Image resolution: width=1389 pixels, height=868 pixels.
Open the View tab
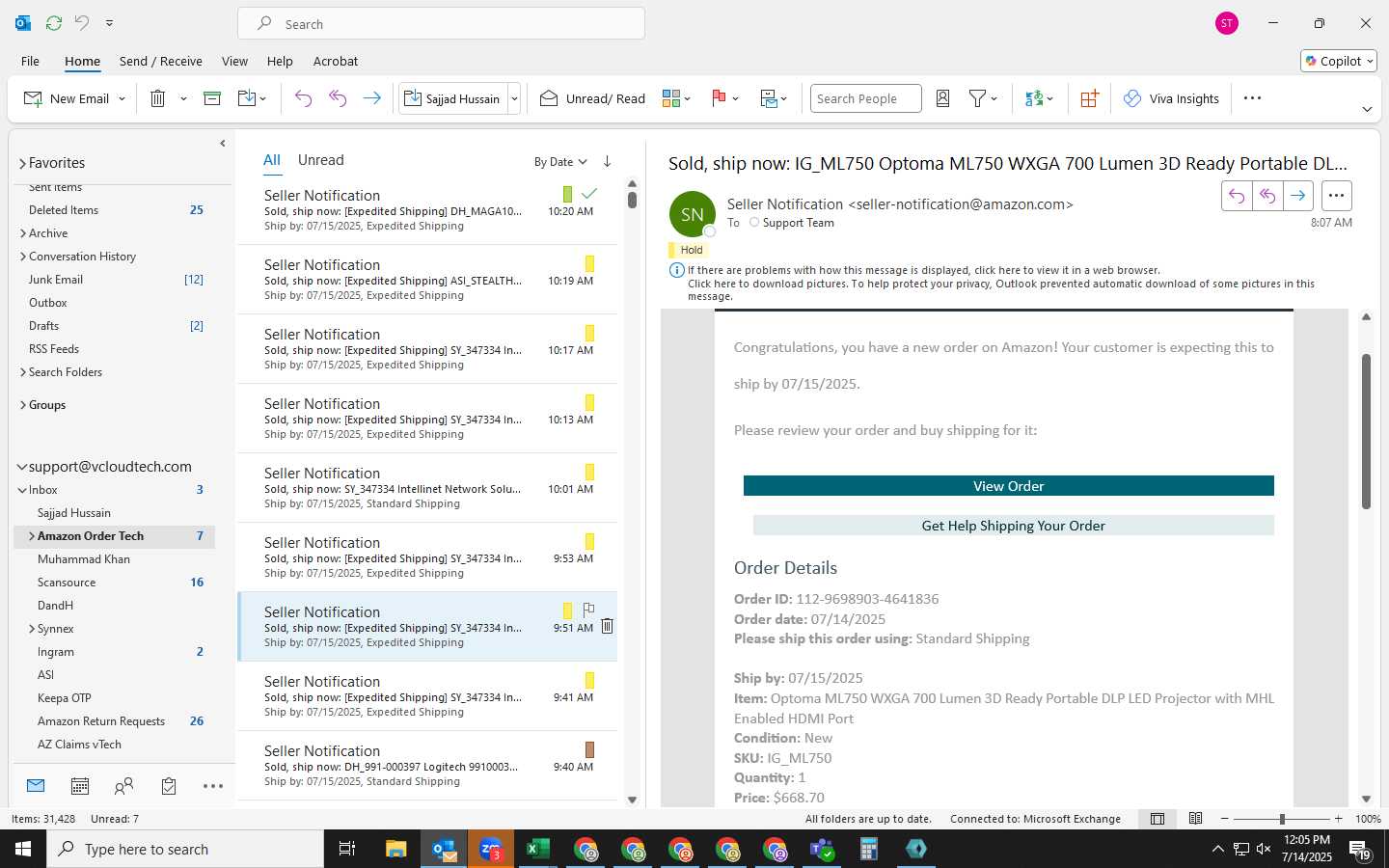point(234,61)
